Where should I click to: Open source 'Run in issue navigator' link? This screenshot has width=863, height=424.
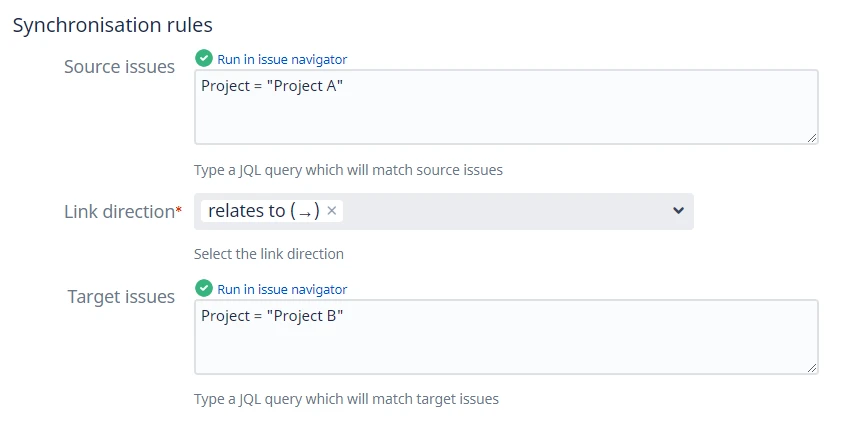282,59
